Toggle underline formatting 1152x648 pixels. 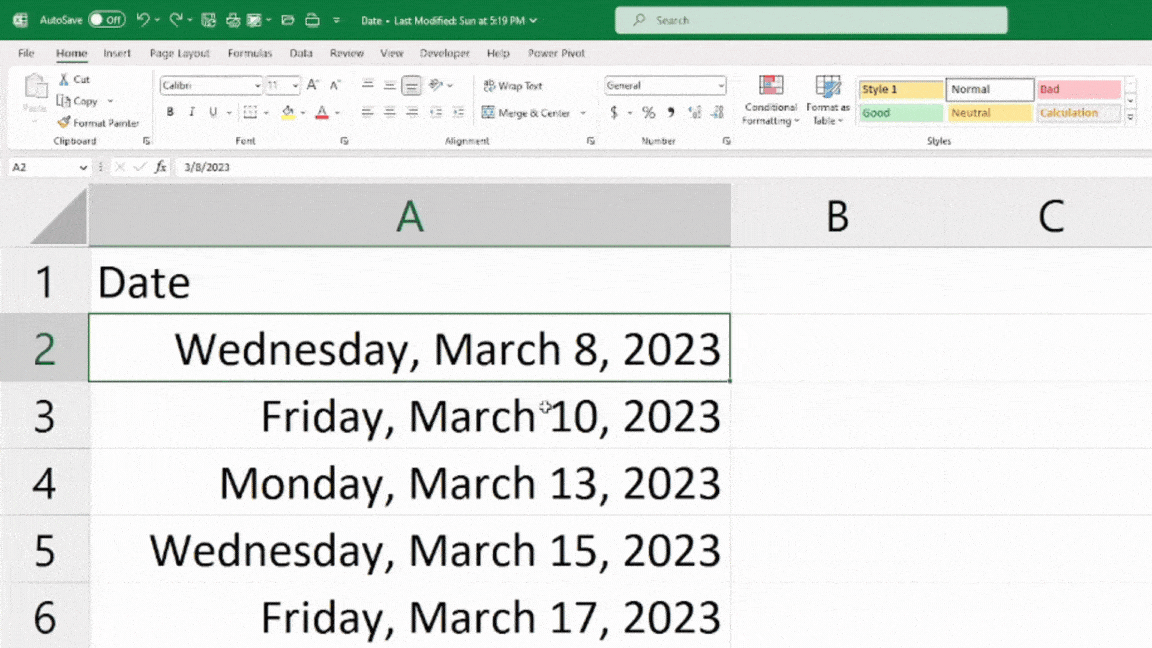point(212,112)
